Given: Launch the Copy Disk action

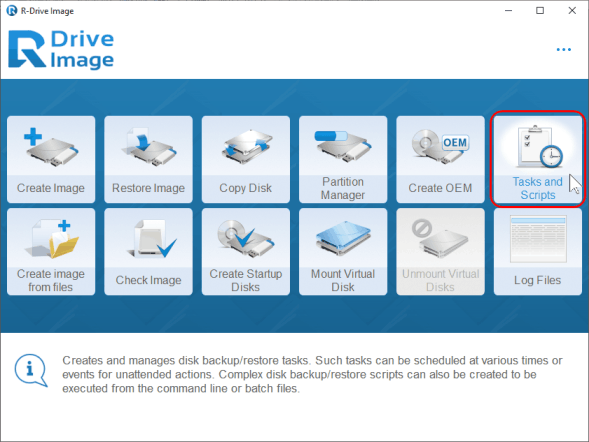Looking at the screenshot, I should pos(246,159).
